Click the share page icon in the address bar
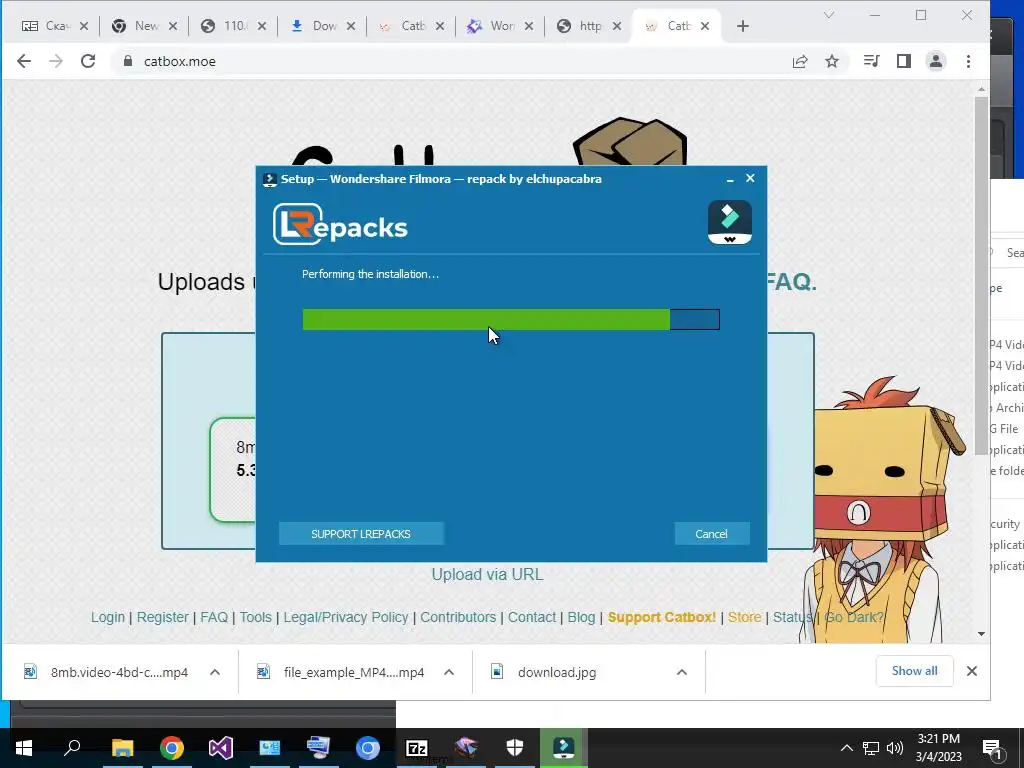The width and height of the screenshot is (1024, 768). (800, 61)
